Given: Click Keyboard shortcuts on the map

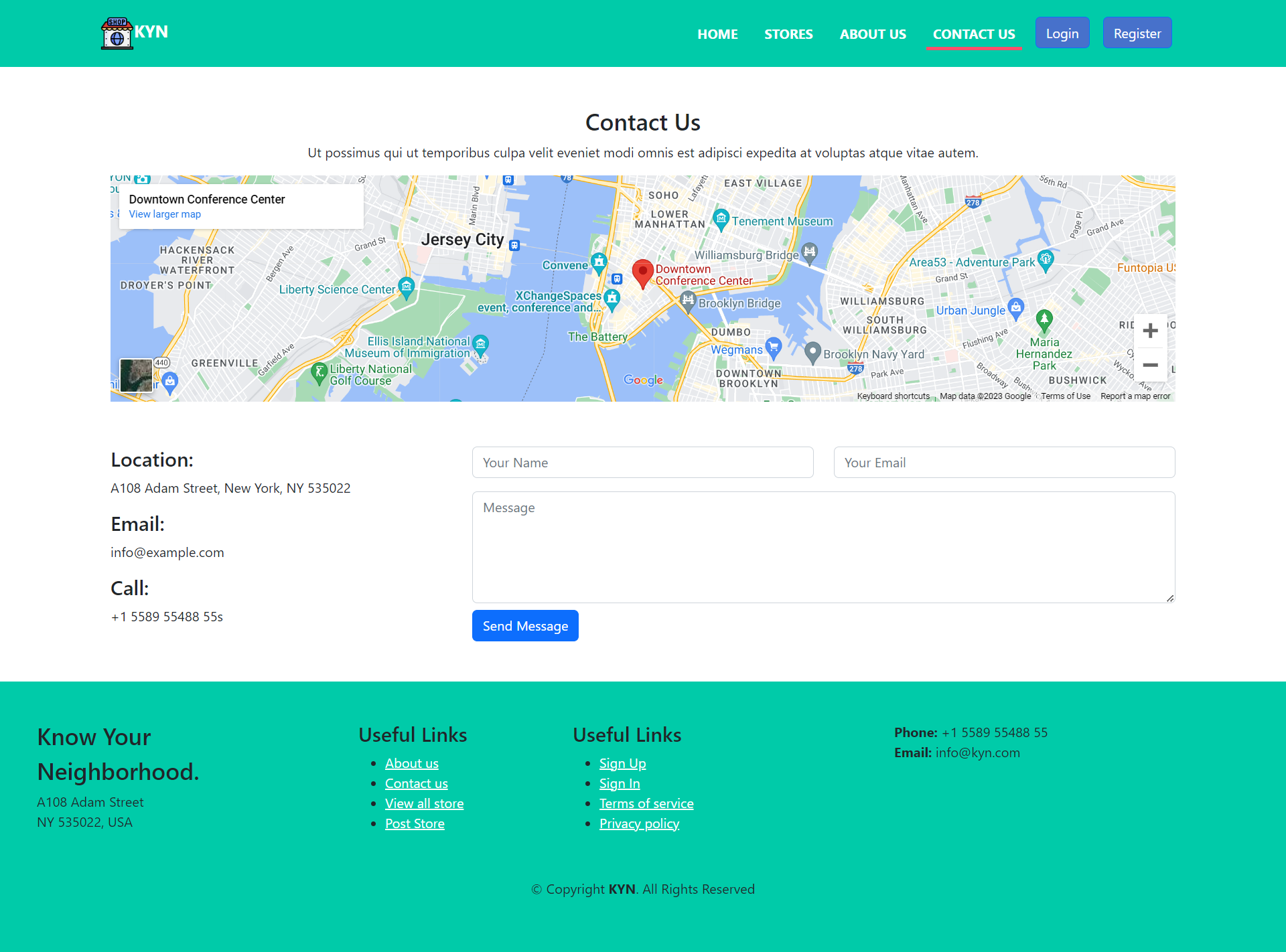Looking at the screenshot, I should click(x=894, y=396).
